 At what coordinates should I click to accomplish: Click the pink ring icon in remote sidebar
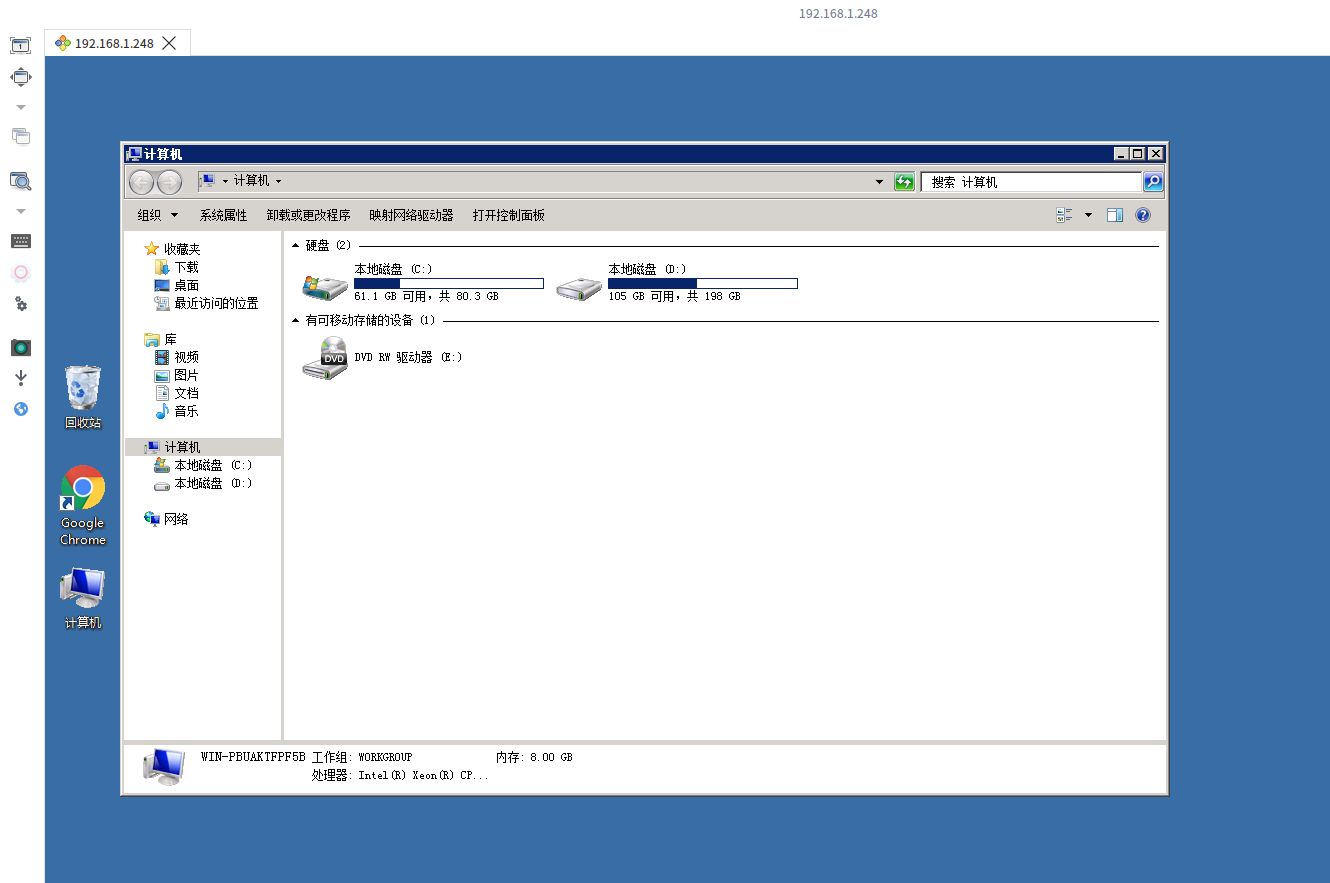[x=21, y=273]
